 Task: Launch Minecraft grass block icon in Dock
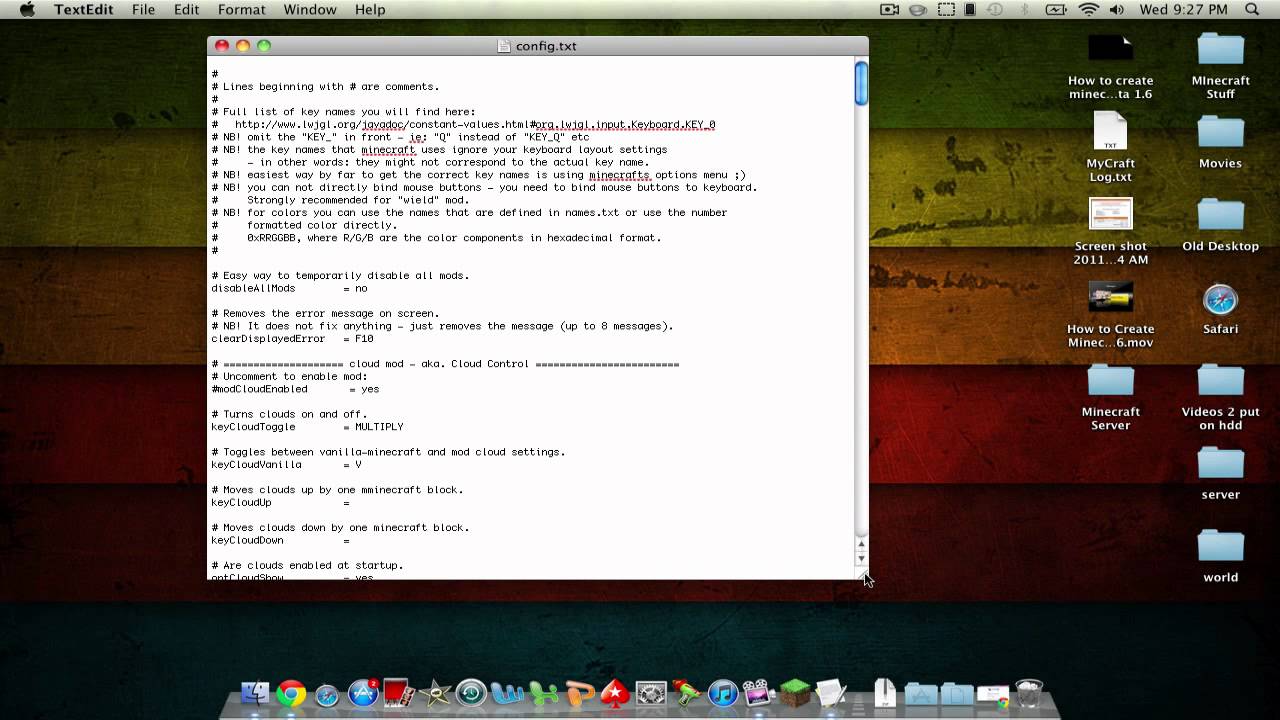794,692
